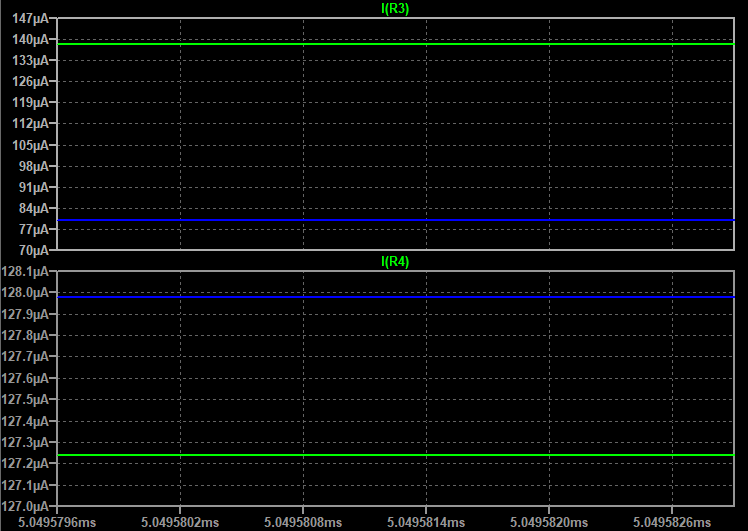Click the I(R4) trace label in the lower pane
The height and width of the screenshot is (531, 748).
click(395, 261)
